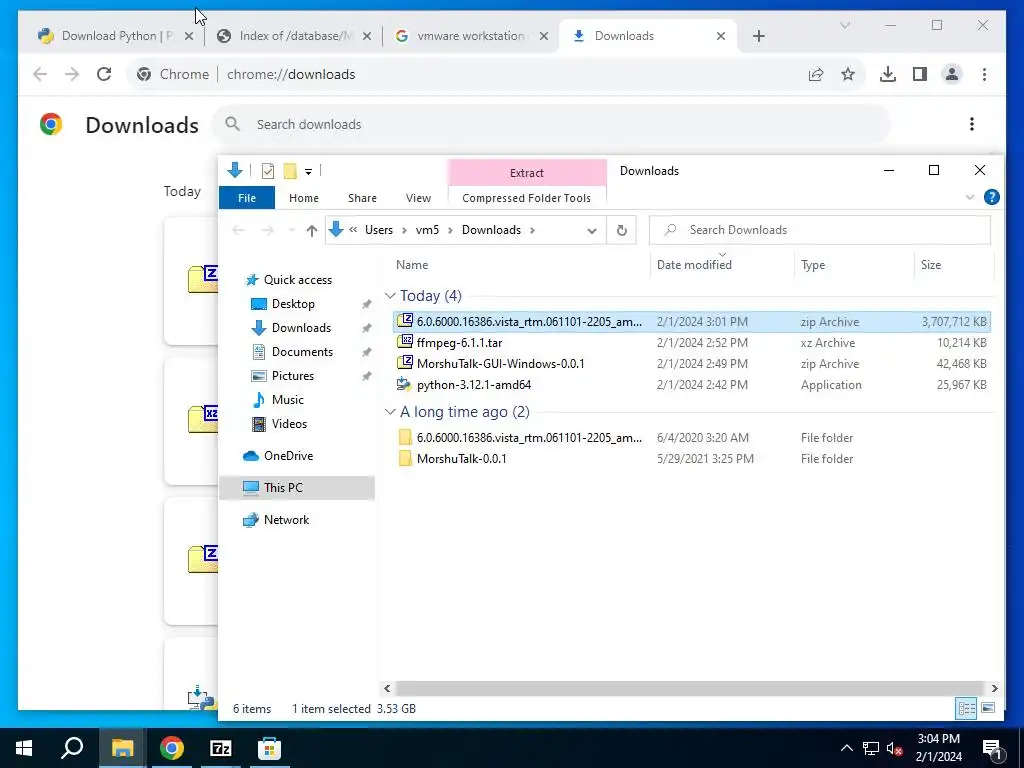Open the Compressed Folder Tools tab
This screenshot has width=1024, height=768.
coord(526,198)
